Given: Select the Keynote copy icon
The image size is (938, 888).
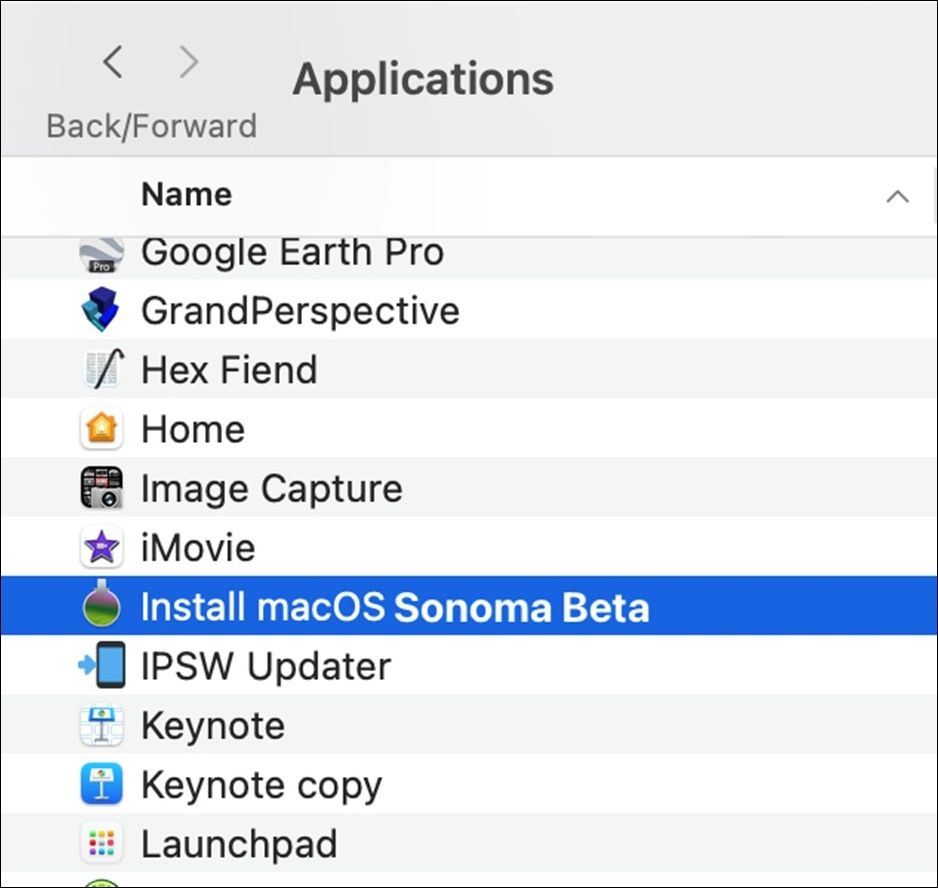Looking at the screenshot, I should pos(101,785).
